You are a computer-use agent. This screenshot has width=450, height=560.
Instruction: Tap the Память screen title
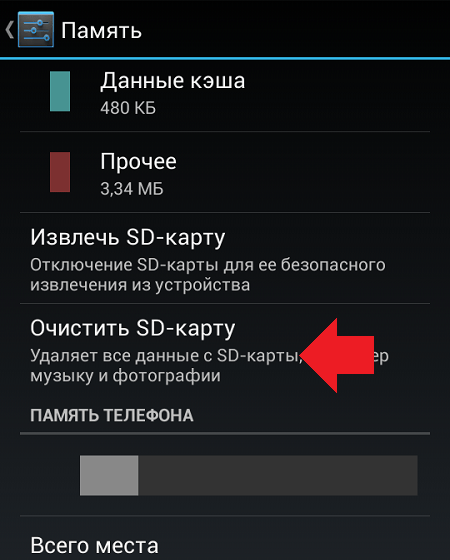(x=101, y=30)
